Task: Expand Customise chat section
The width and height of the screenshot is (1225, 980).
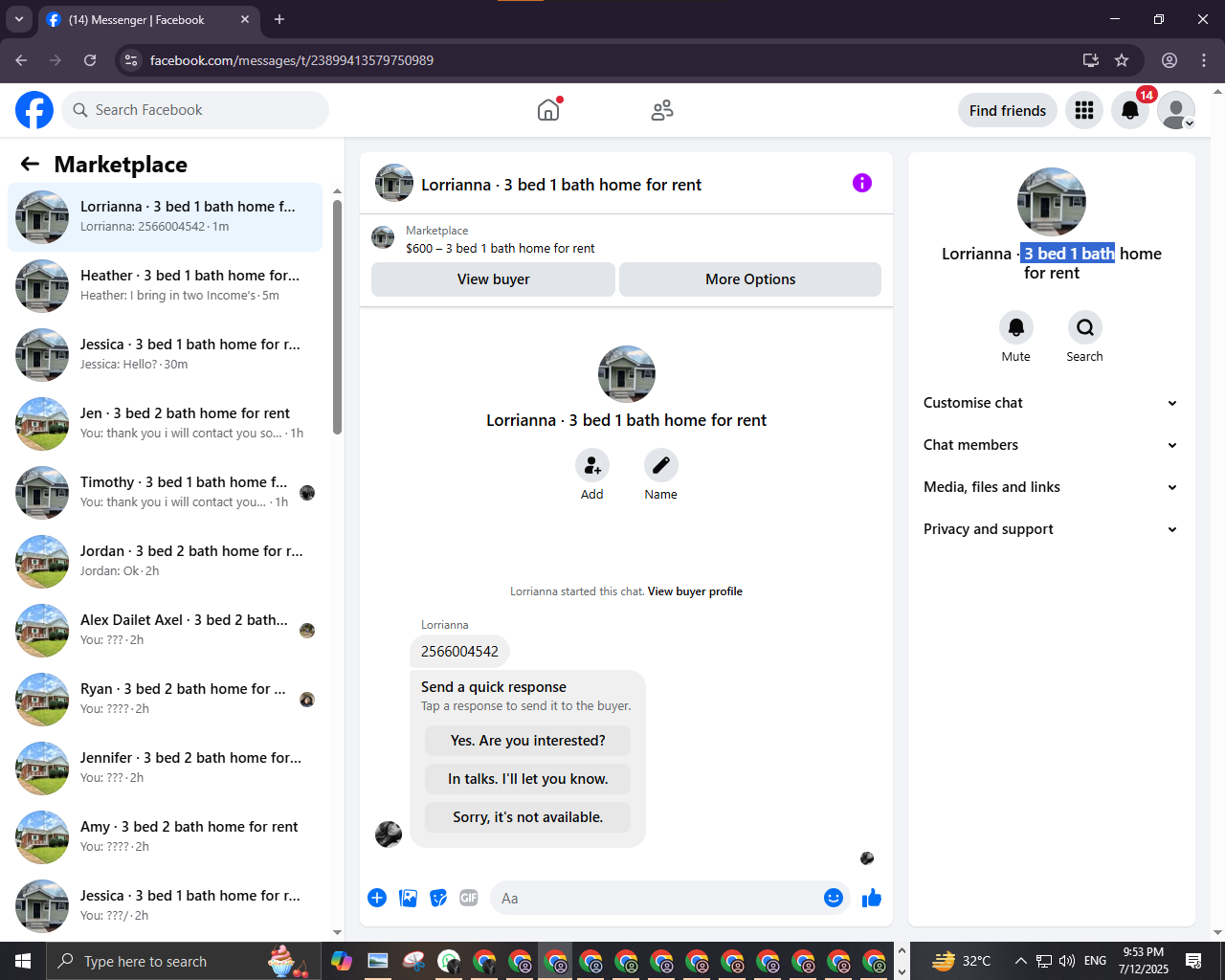Action: click(x=1050, y=403)
